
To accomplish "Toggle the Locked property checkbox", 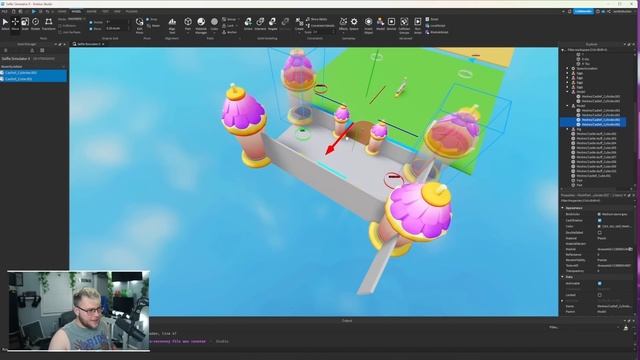I will click(x=600, y=295).
